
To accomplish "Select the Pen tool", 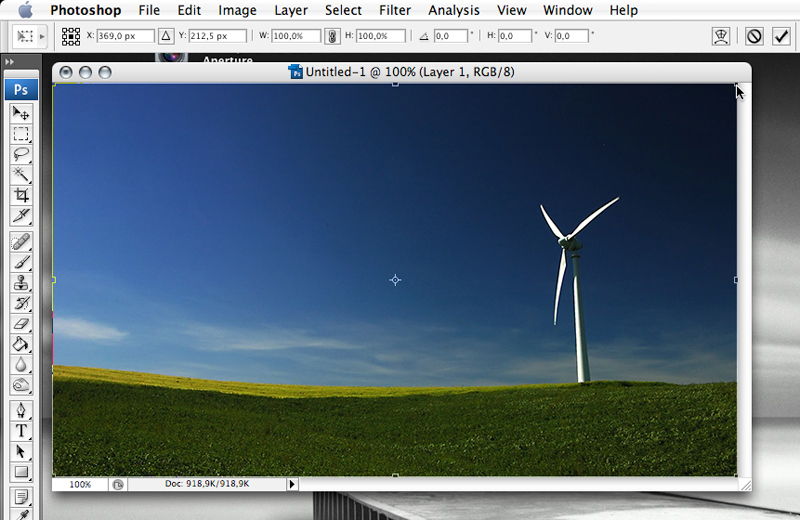I will click(x=21, y=410).
